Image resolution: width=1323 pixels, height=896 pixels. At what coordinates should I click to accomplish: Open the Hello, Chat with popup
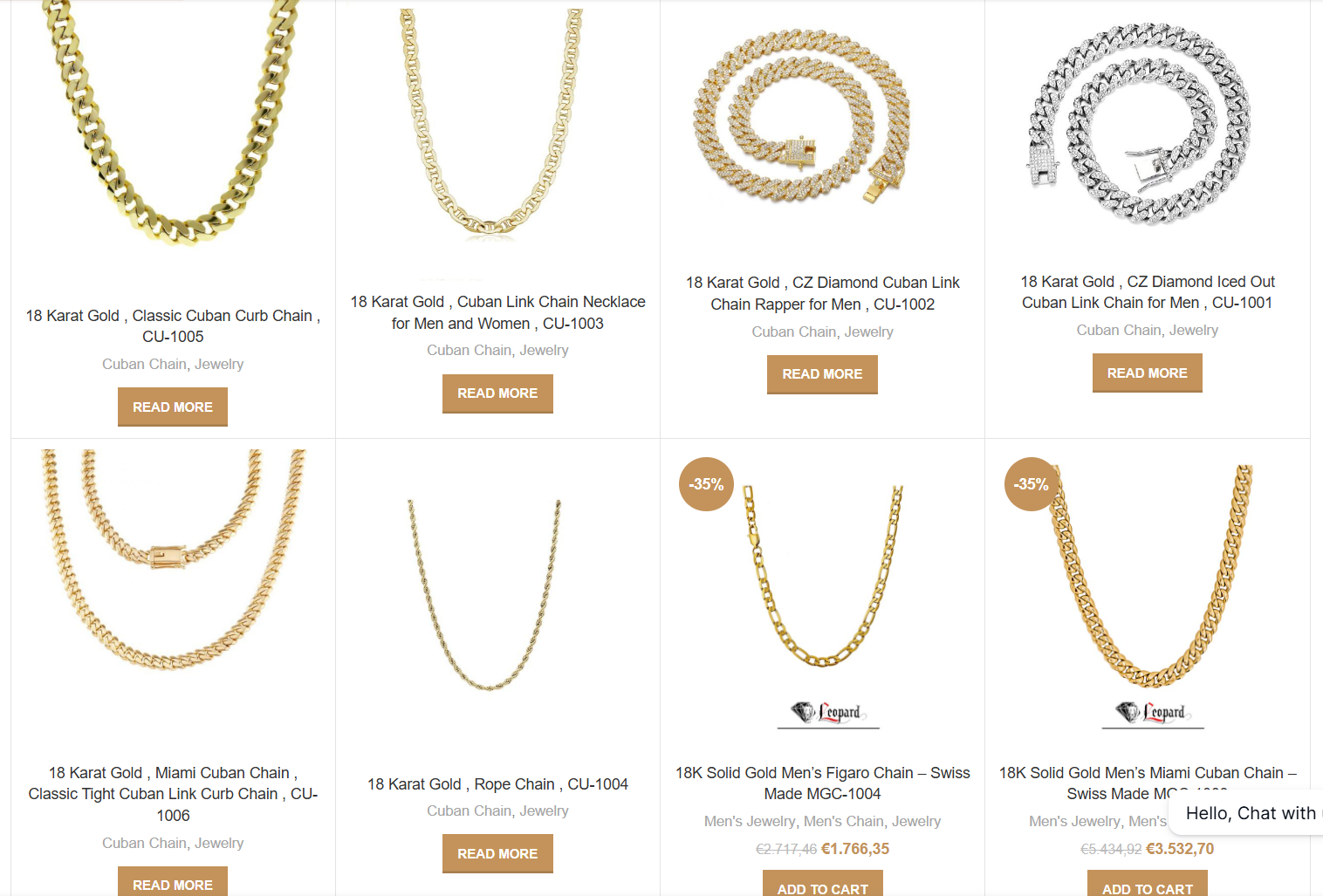pos(1248,813)
